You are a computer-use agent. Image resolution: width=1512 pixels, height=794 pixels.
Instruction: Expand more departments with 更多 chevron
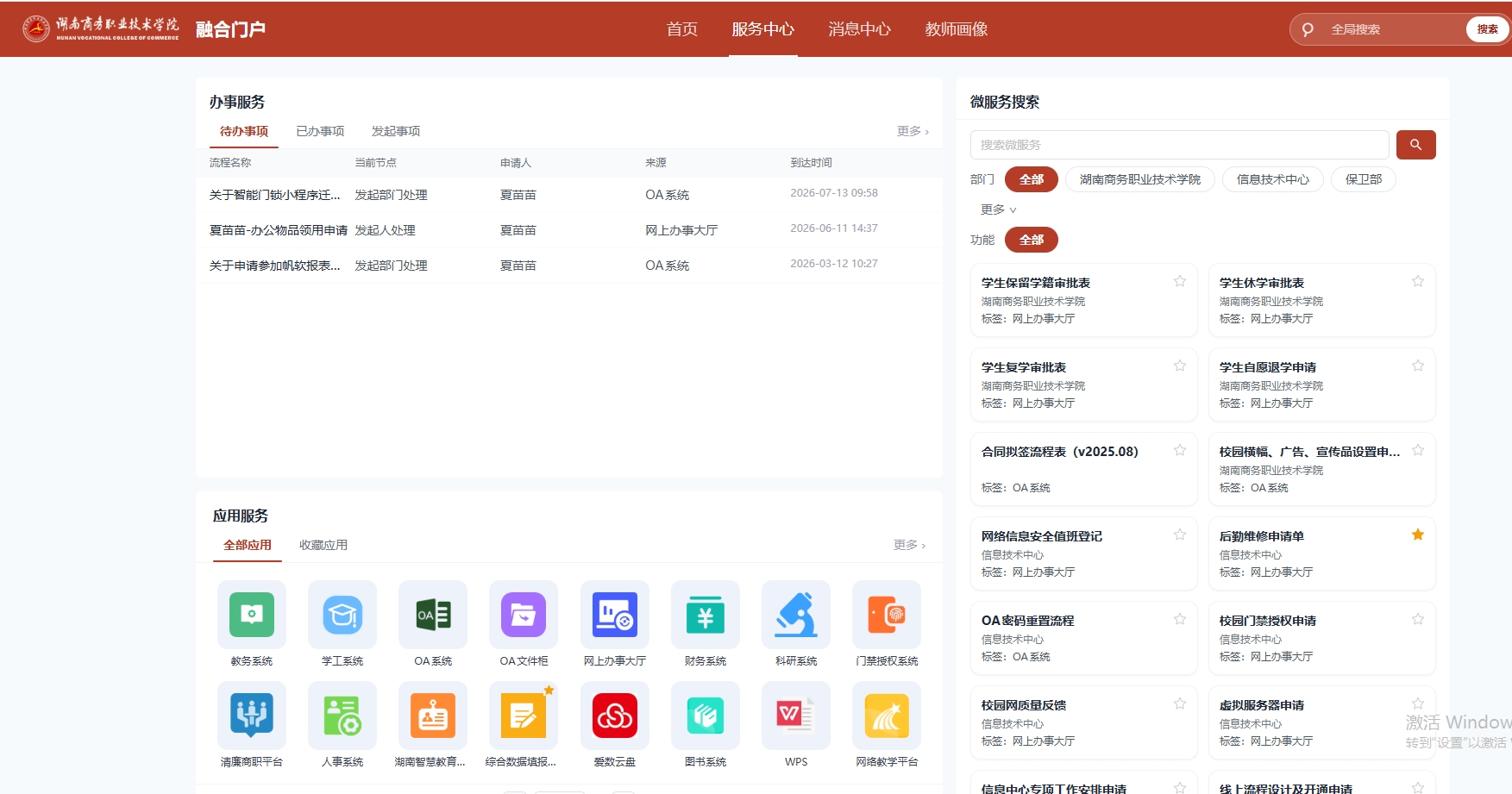[999, 209]
